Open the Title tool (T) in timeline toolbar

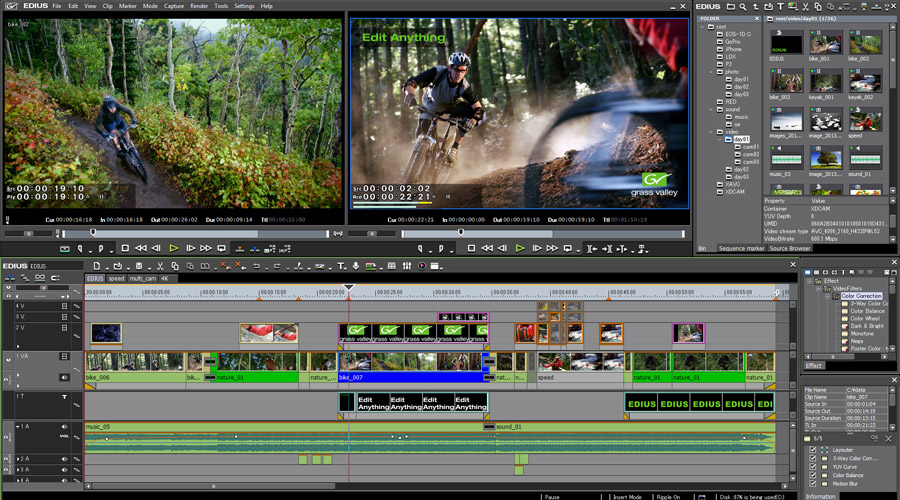[x=341, y=266]
